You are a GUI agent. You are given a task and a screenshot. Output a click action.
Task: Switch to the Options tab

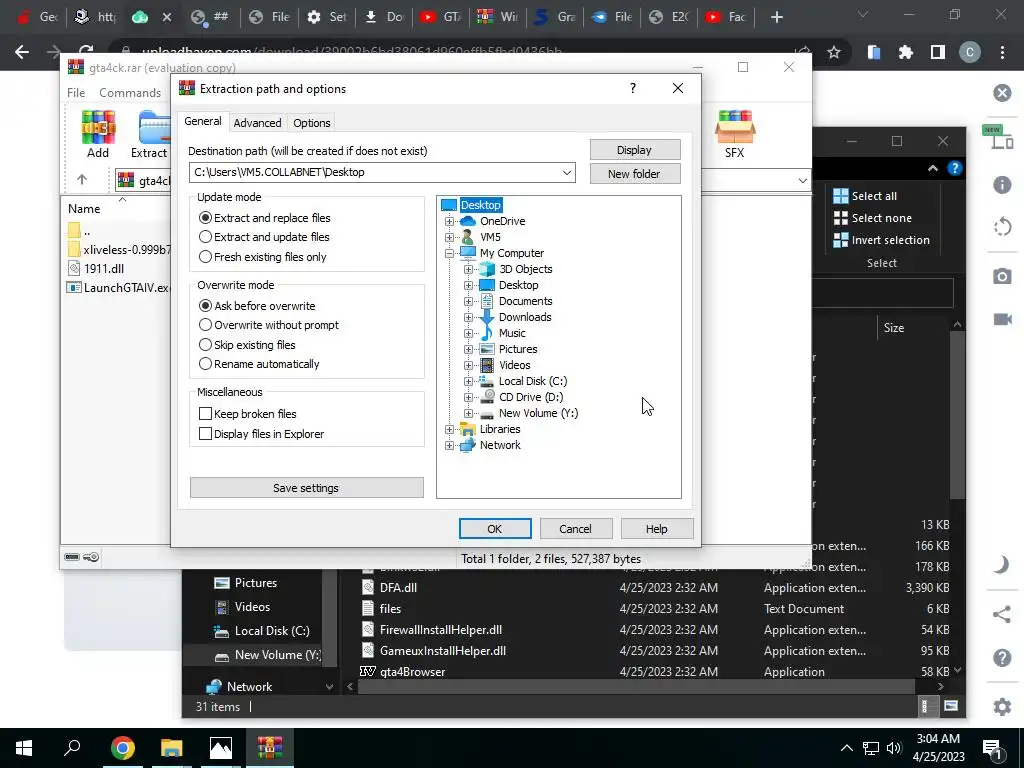312,123
